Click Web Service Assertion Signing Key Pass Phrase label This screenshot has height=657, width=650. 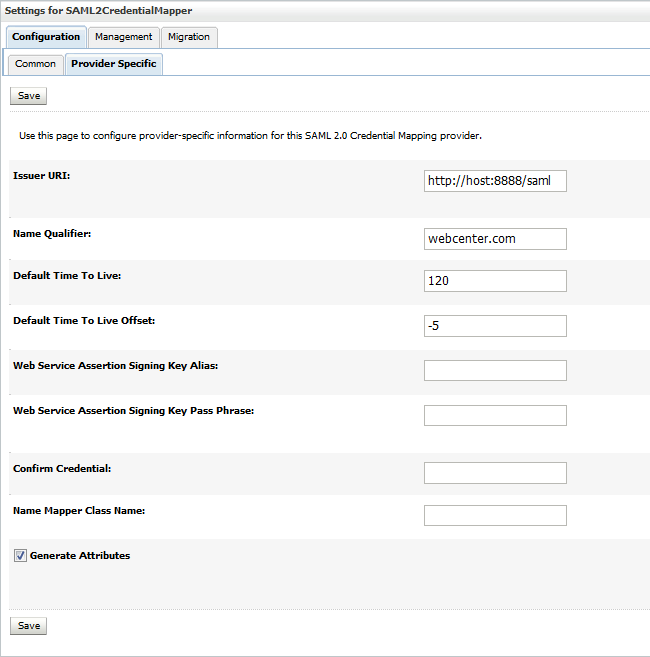(134, 411)
